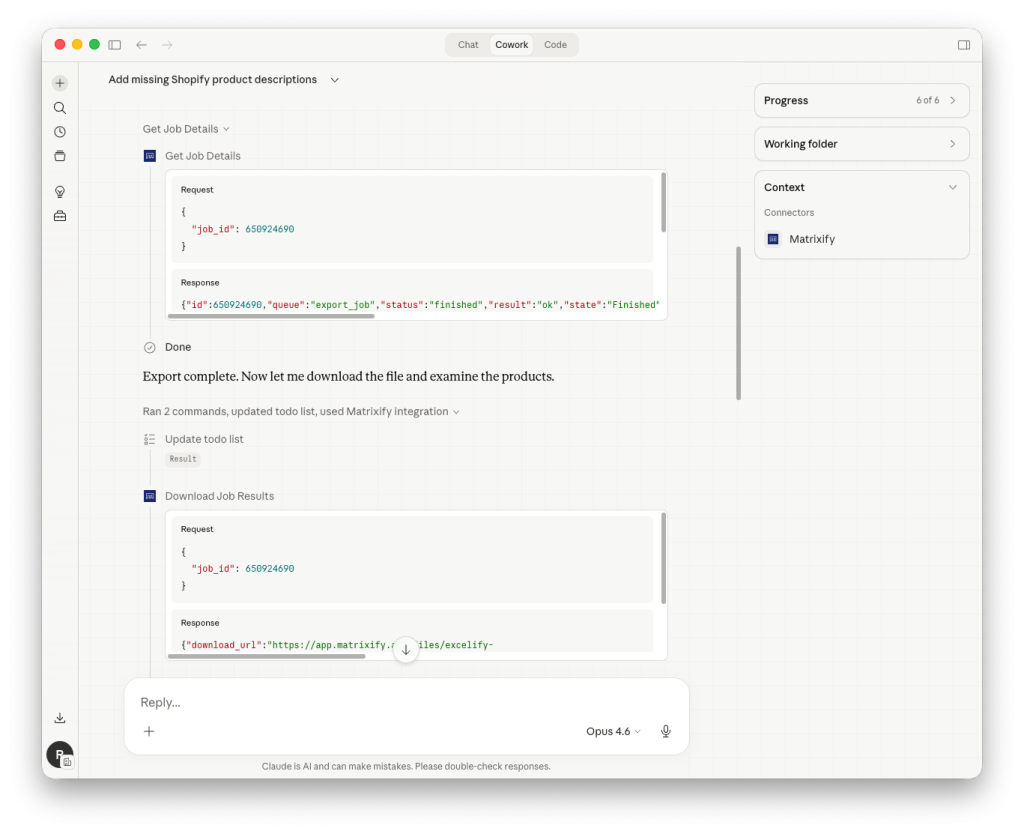
Task: Start a new chat with the plus icon
Action: (60, 83)
